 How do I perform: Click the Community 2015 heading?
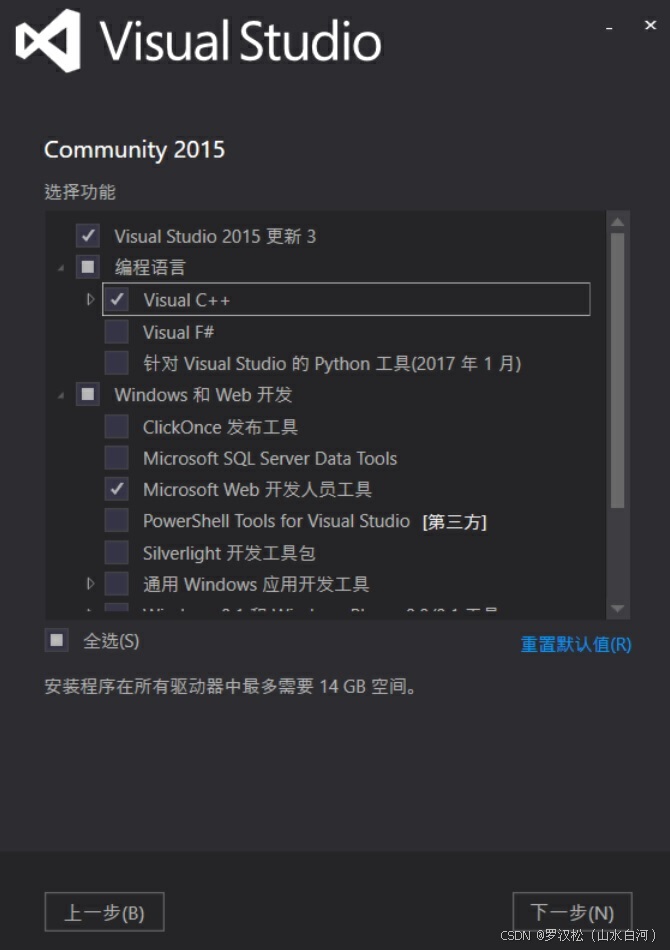coord(134,150)
